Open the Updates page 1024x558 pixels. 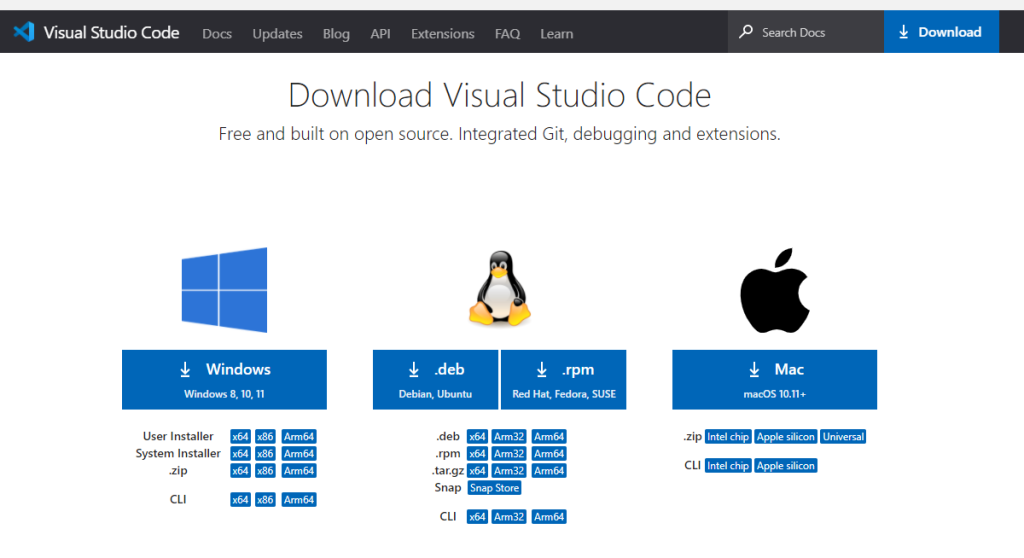[x=278, y=33]
